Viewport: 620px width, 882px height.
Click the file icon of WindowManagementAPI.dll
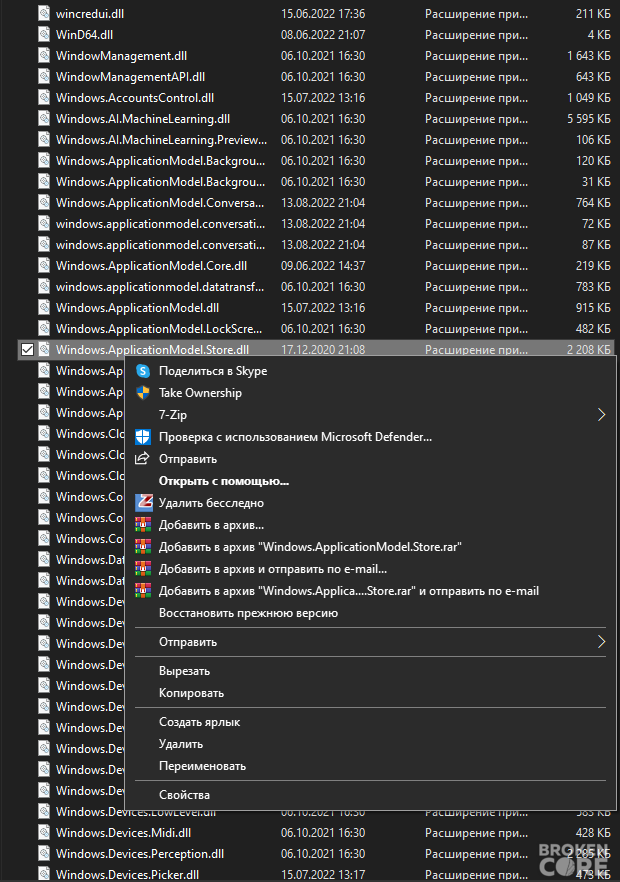[44, 76]
